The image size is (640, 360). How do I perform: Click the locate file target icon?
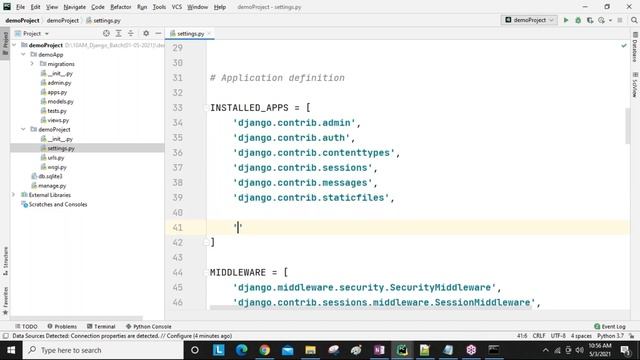(106, 33)
